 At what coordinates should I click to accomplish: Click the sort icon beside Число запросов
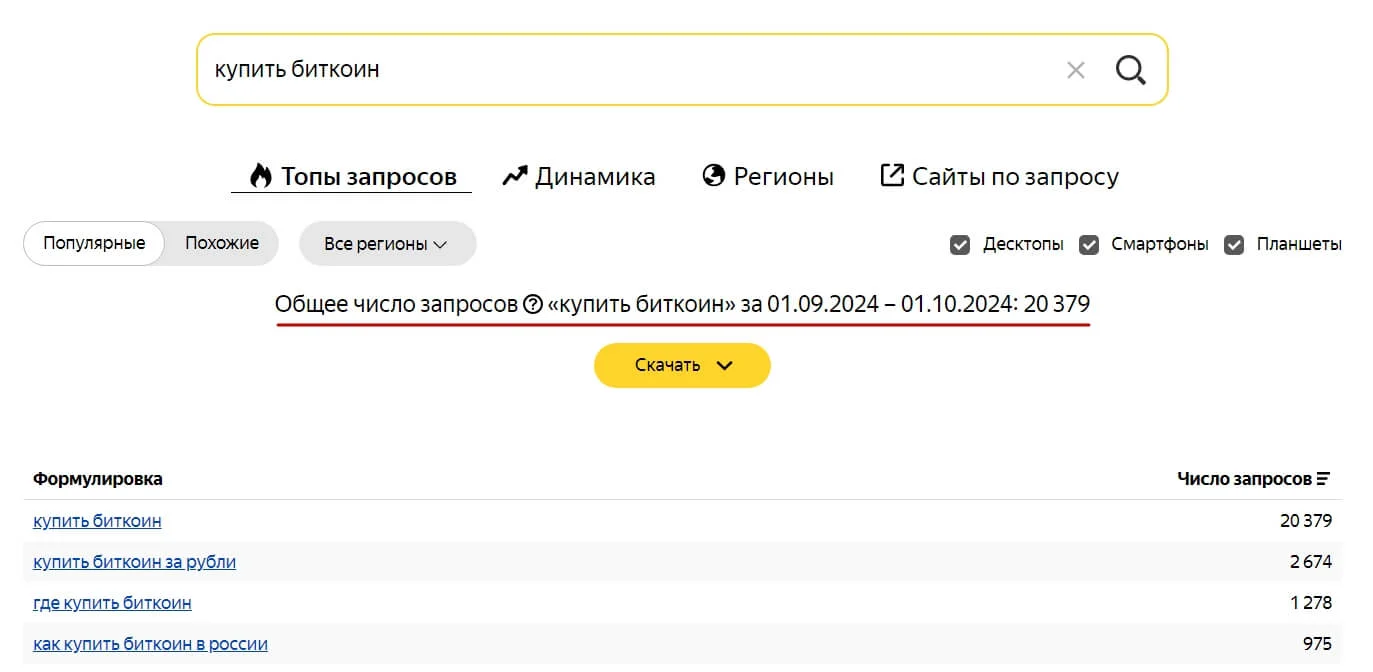[1323, 479]
